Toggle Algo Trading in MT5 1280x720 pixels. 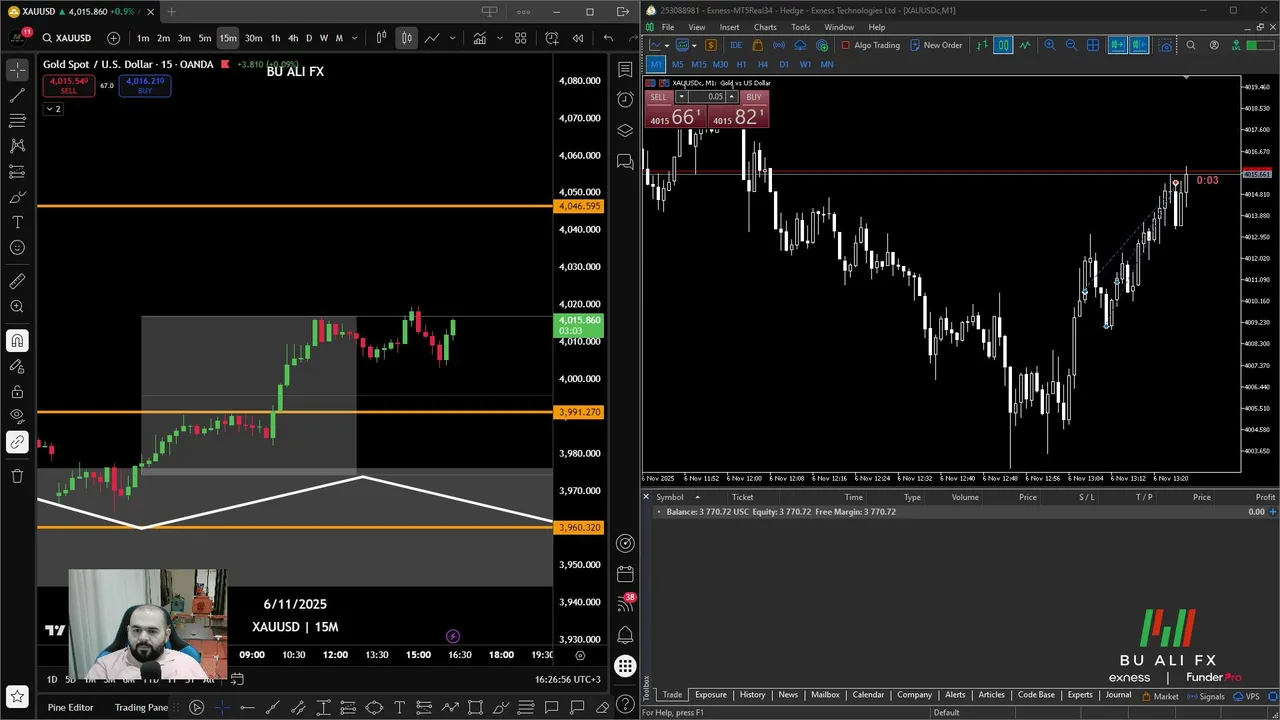[x=871, y=45]
